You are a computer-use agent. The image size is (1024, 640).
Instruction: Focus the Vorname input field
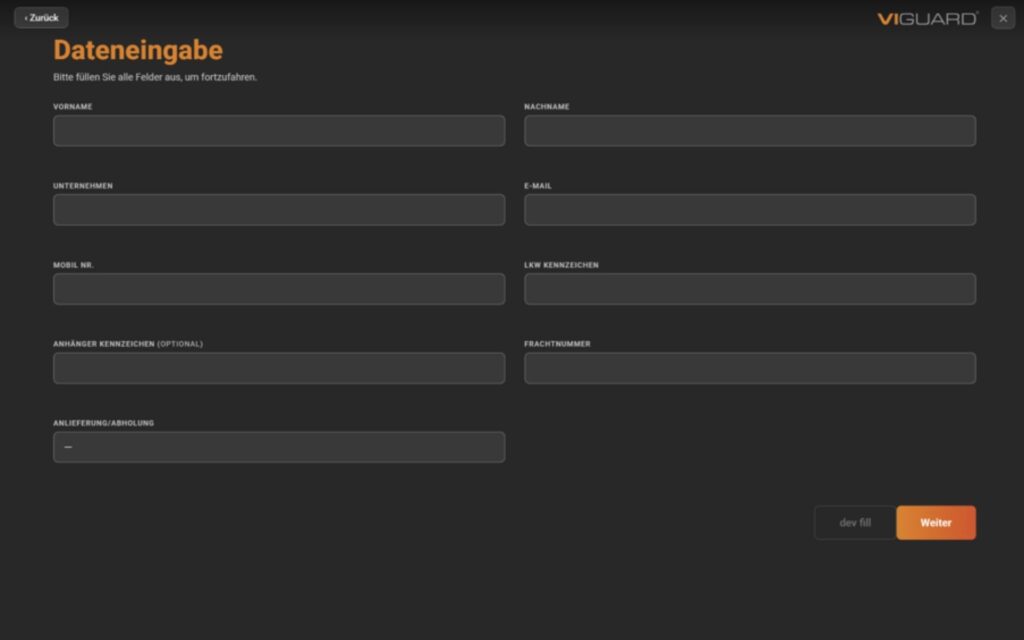279,131
